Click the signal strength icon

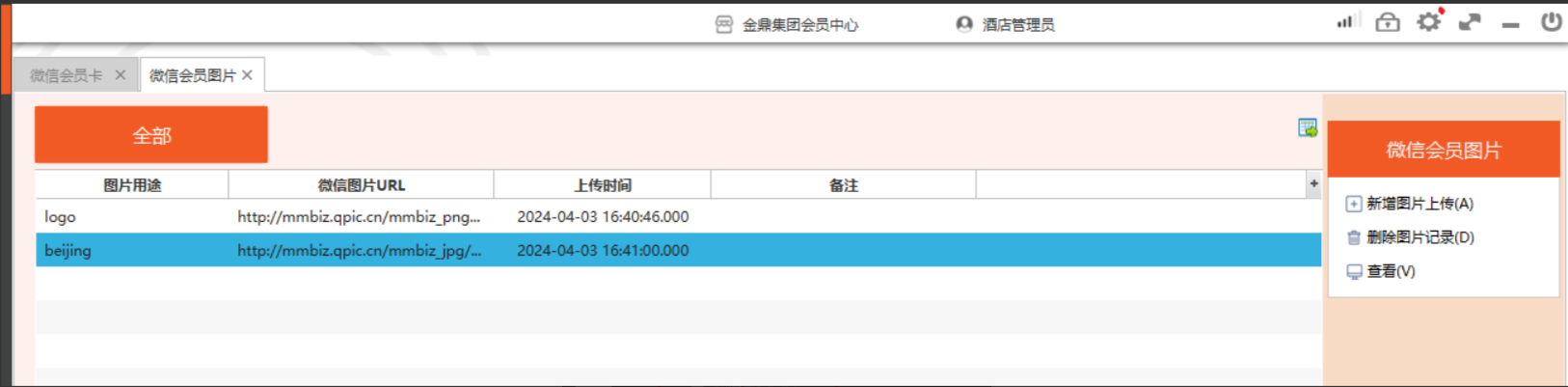pos(1346,22)
